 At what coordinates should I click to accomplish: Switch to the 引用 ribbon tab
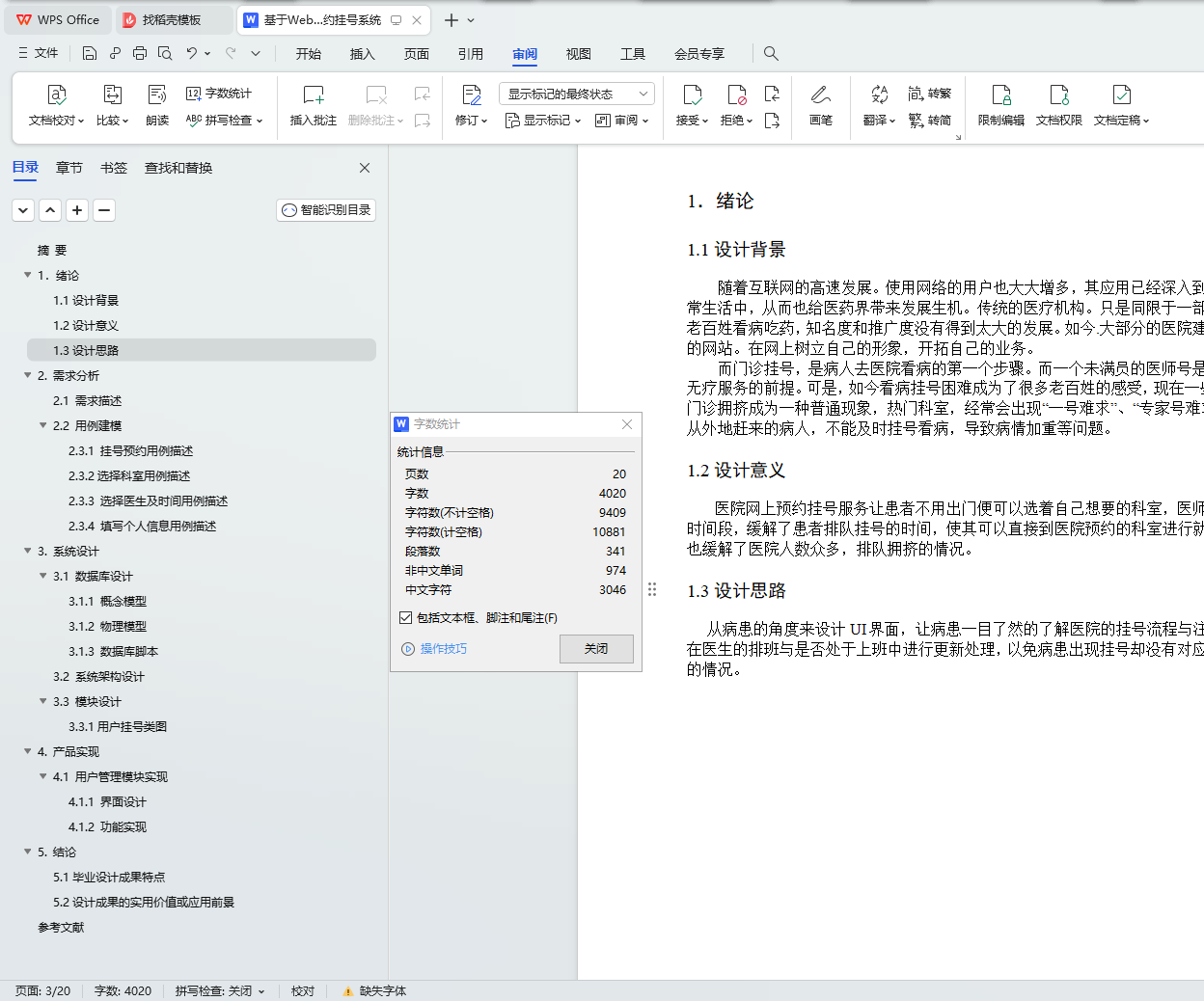pyautogui.click(x=471, y=54)
